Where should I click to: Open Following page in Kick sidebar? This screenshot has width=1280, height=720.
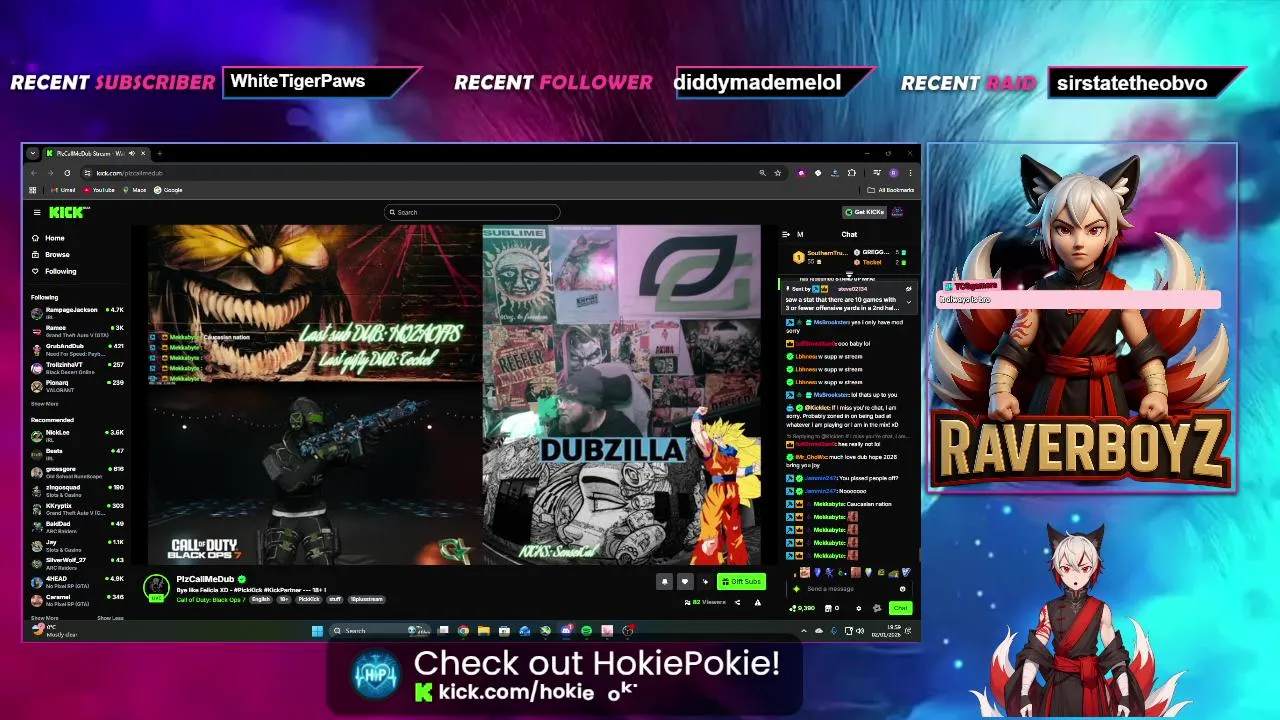pyautogui.click(x=53, y=271)
